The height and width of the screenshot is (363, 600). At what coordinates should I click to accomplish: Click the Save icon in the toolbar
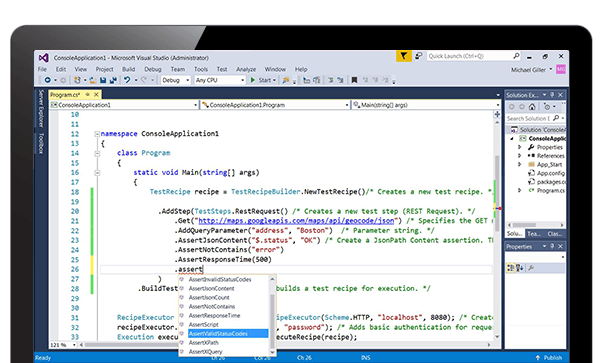[103, 80]
